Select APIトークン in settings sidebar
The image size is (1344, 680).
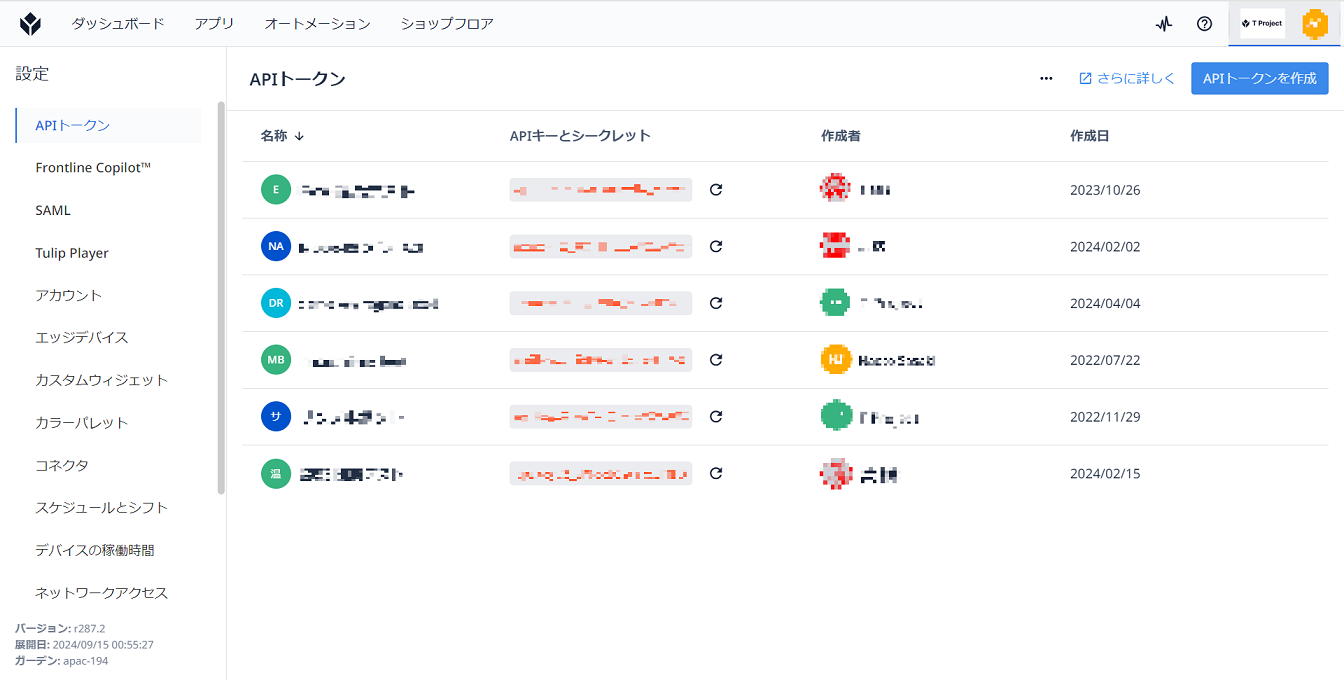[109, 125]
